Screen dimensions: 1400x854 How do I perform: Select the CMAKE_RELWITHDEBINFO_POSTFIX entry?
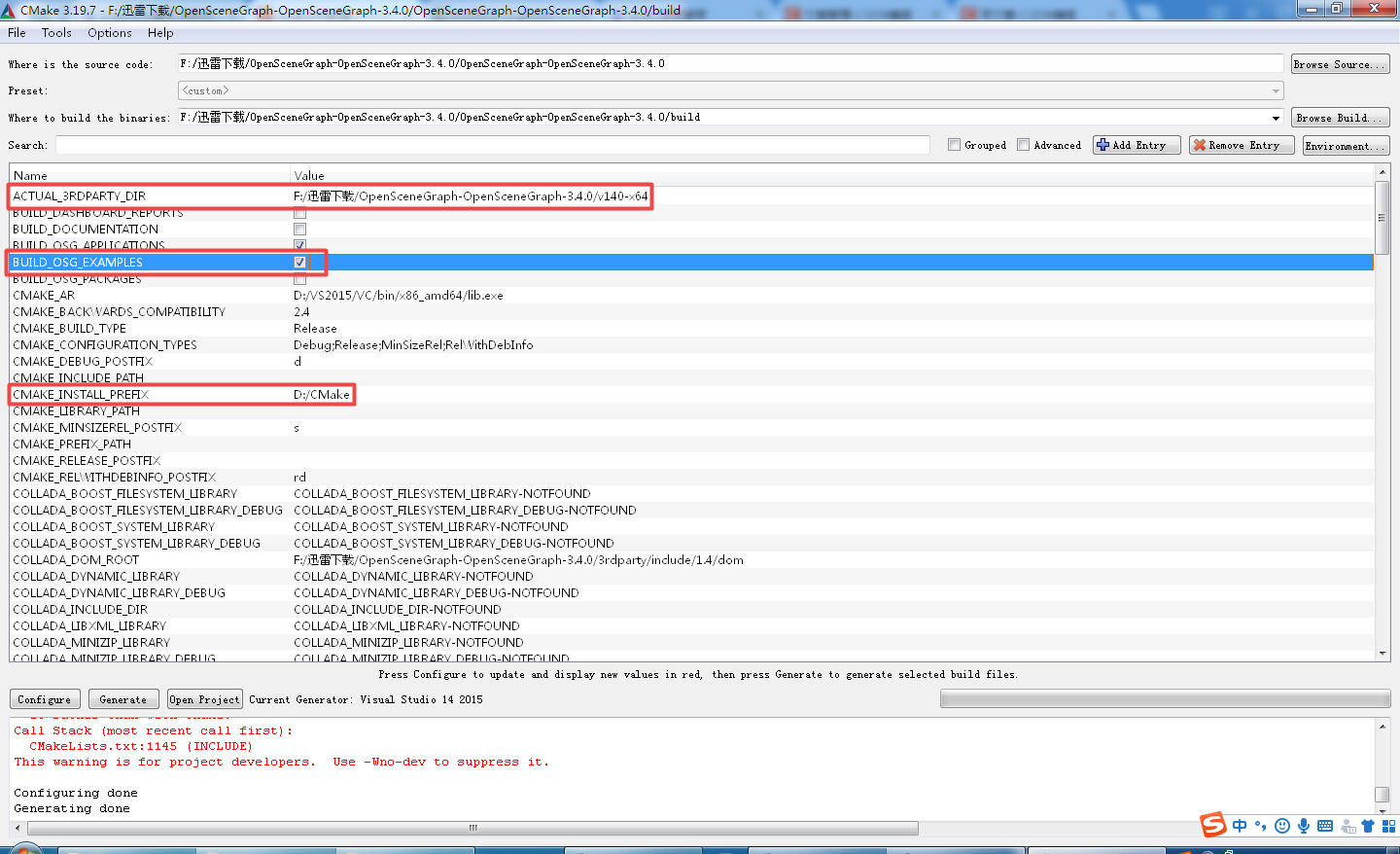coord(115,478)
